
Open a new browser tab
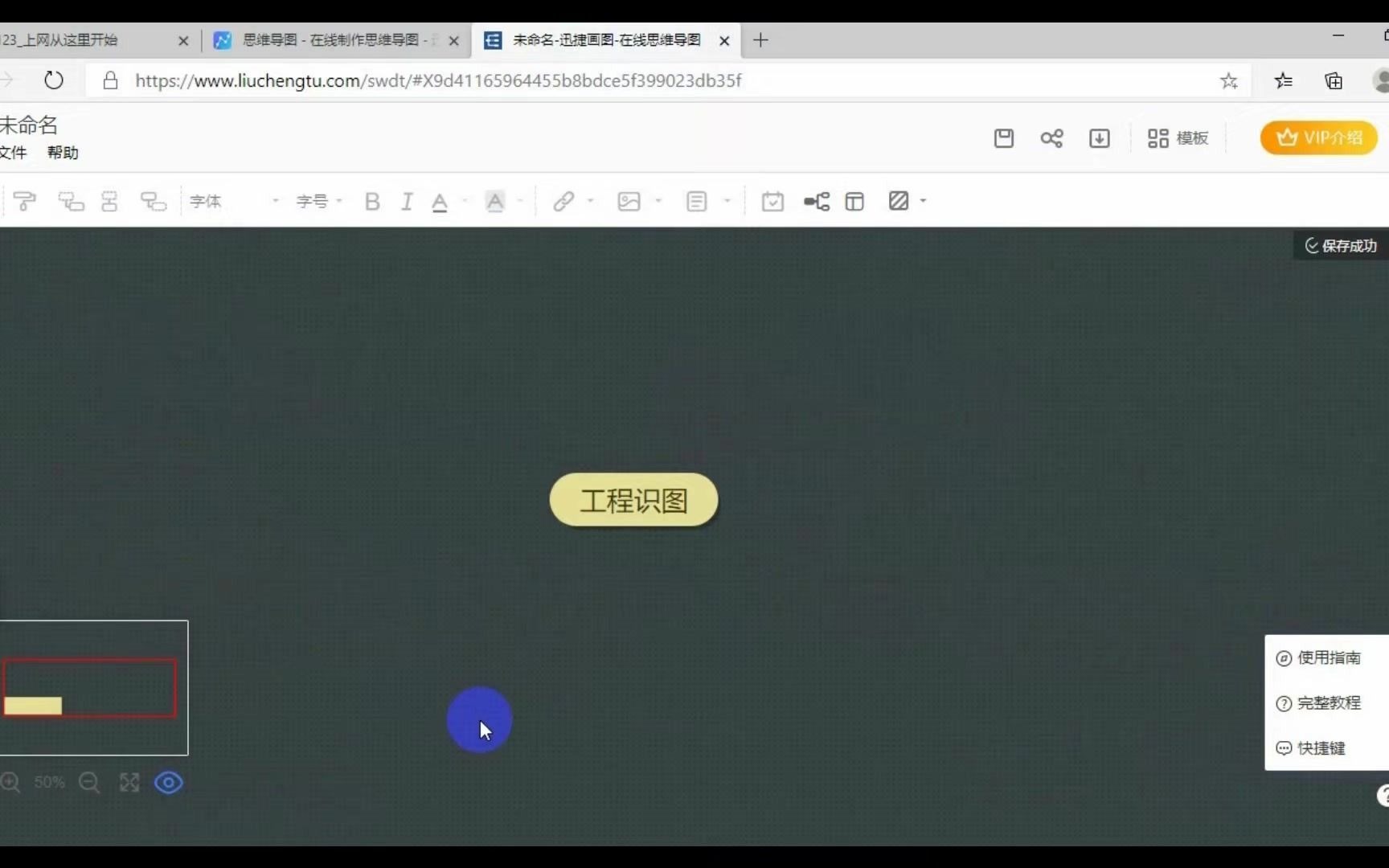click(x=760, y=40)
